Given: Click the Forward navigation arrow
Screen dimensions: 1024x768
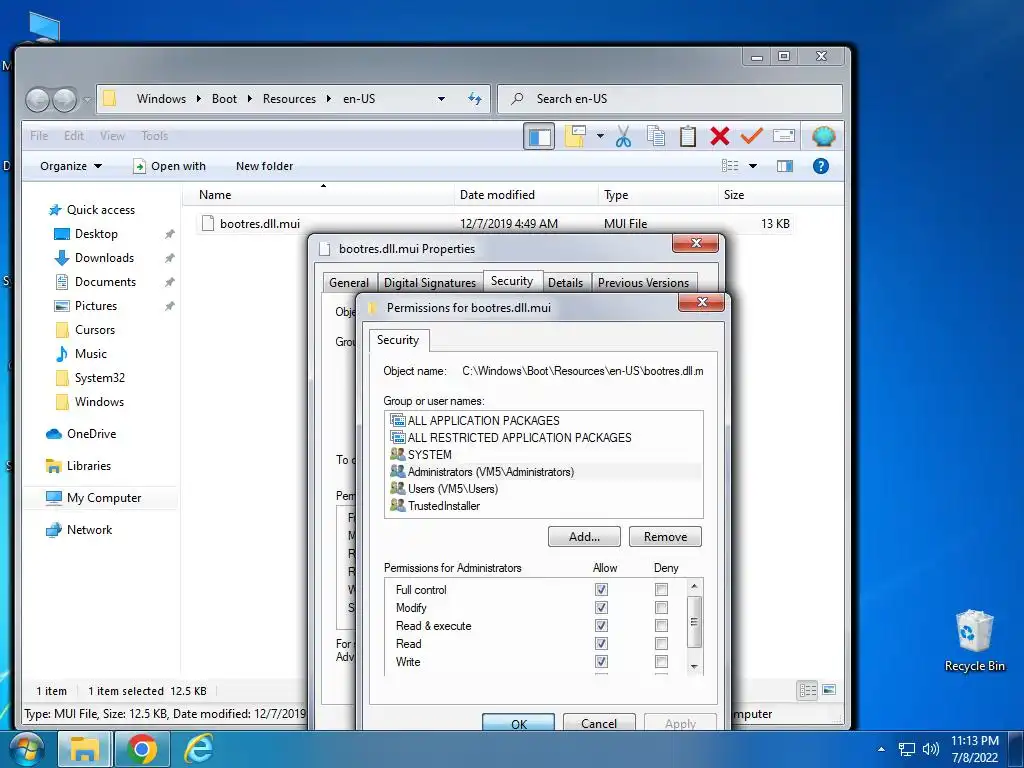Looking at the screenshot, I should 65,99.
